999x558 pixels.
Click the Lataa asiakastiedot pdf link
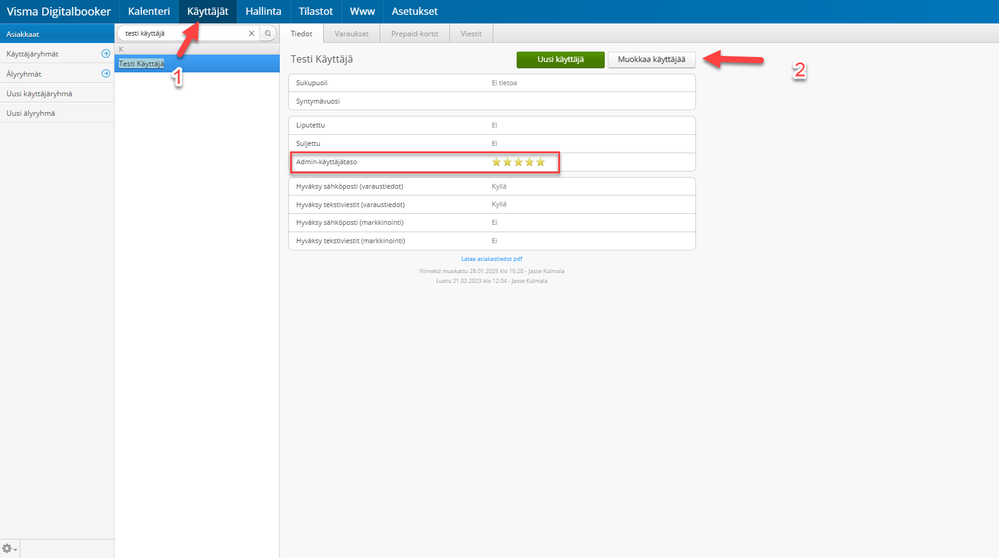click(x=492, y=259)
